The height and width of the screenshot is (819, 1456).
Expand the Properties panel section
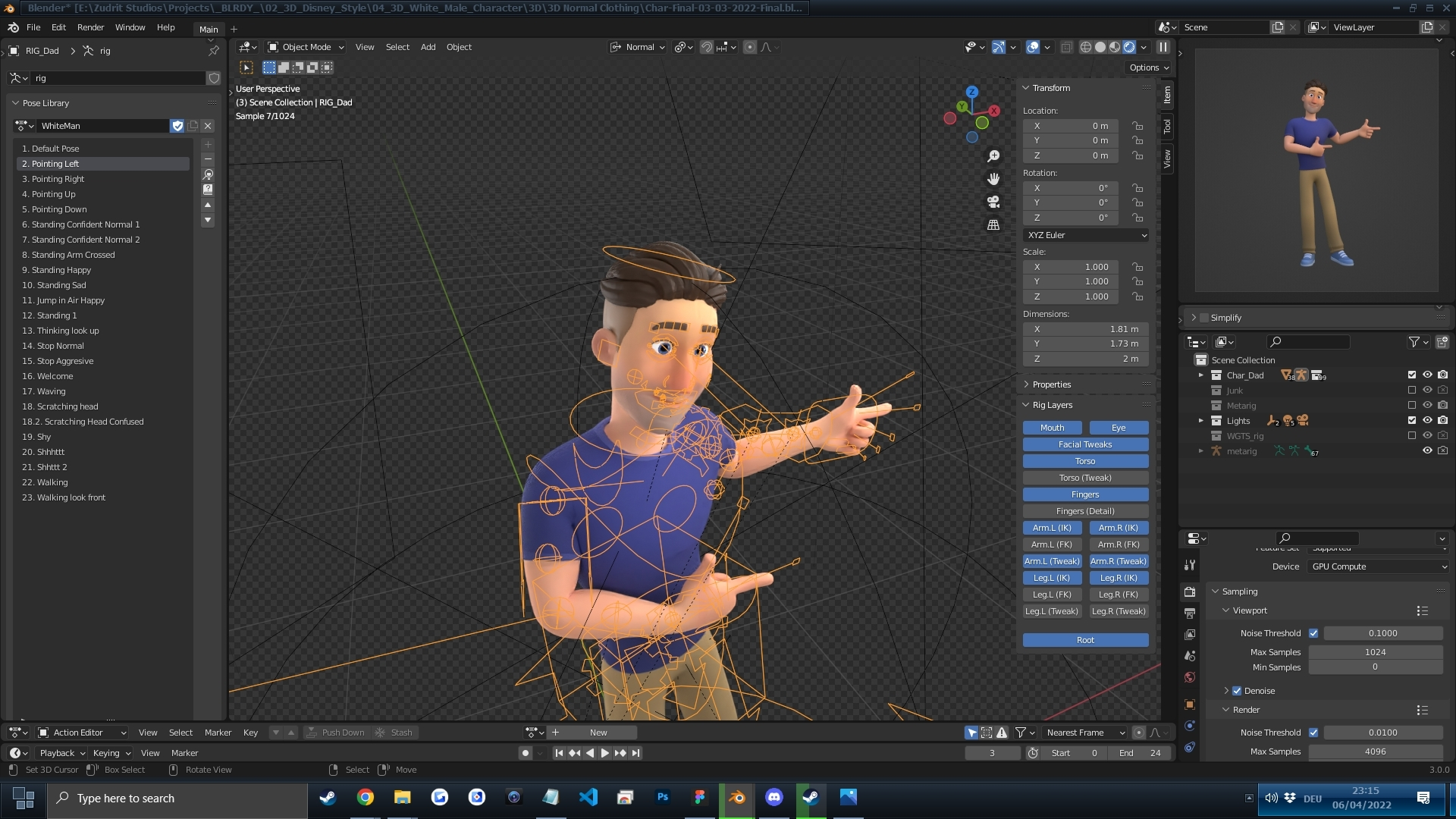[1051, 384]
